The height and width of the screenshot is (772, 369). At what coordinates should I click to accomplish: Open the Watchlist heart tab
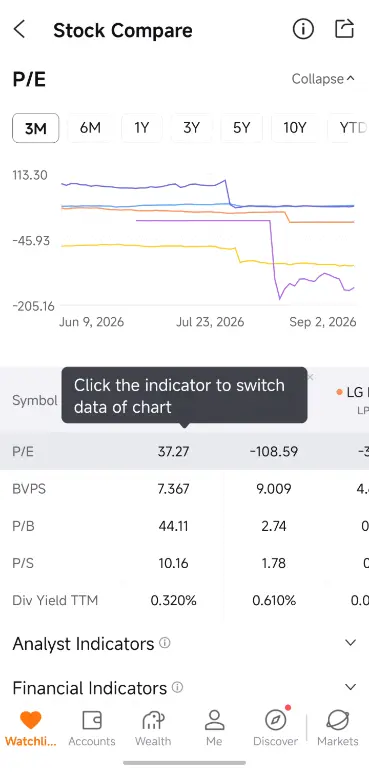(x=31, y=728)
